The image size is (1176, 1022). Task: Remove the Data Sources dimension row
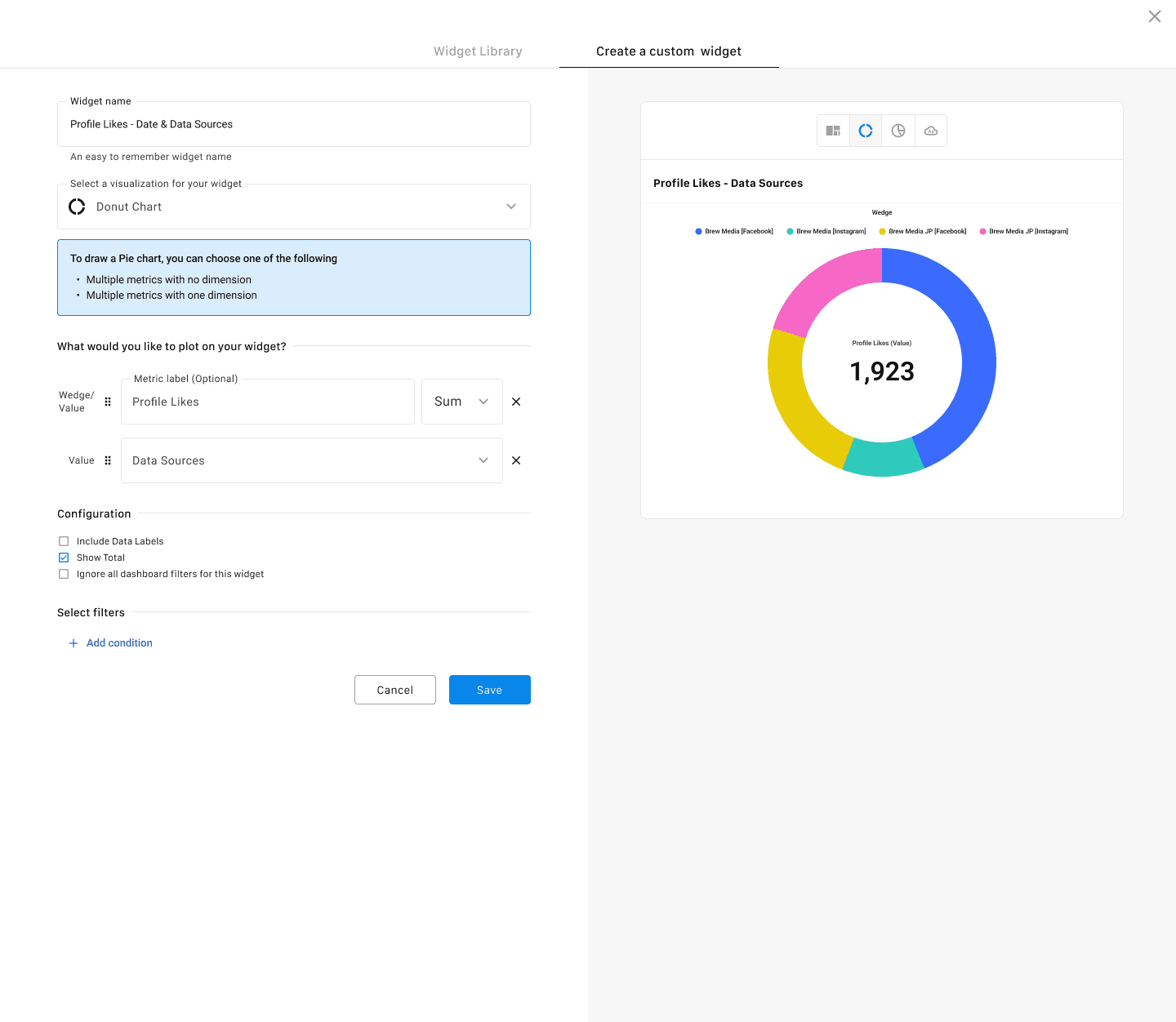(x=516, y=460)
